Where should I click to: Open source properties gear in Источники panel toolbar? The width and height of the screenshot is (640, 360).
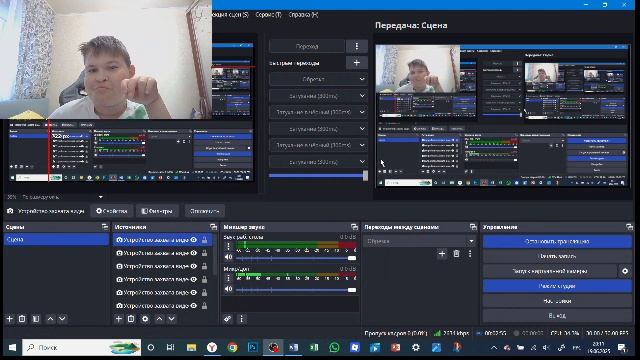pos(145,319)
